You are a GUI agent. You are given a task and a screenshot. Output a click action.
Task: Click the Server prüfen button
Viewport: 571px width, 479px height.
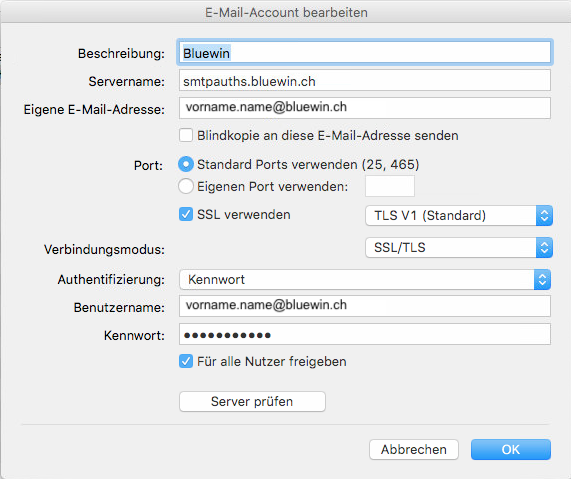[252, 401]
